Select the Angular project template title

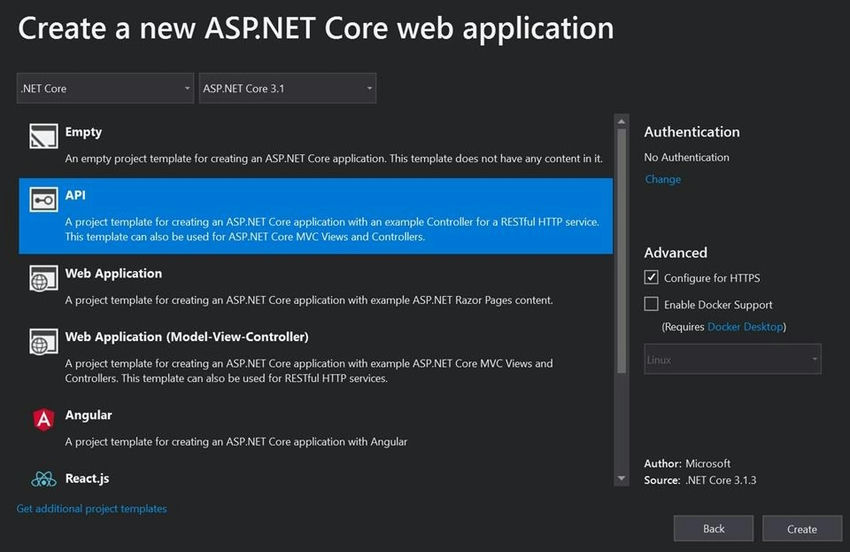[x=88, y=415]
